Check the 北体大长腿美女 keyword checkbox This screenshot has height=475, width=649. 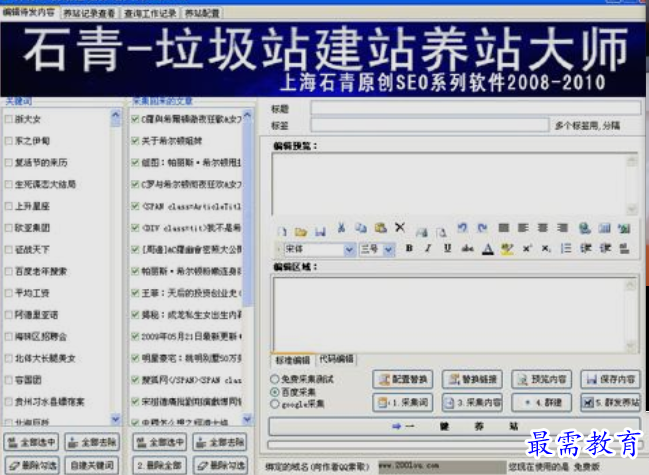8,358
